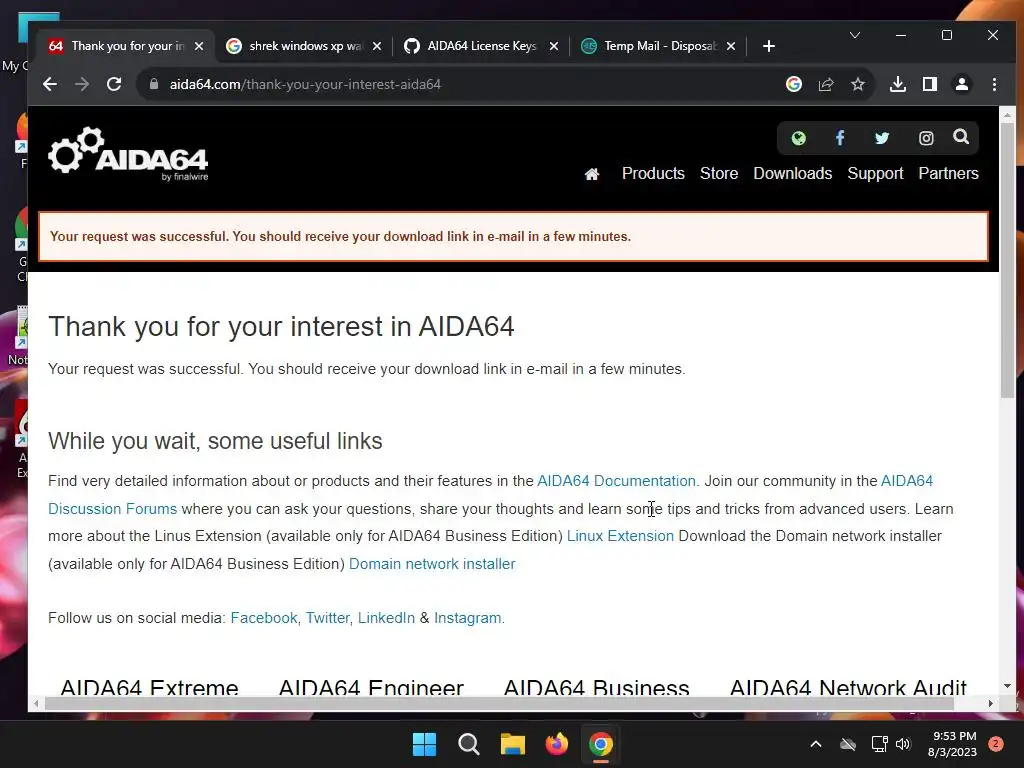The width and height of the screenshot is (1024, 768).
Task: Follow the LinkedIn text link
Action: (386, 618)
